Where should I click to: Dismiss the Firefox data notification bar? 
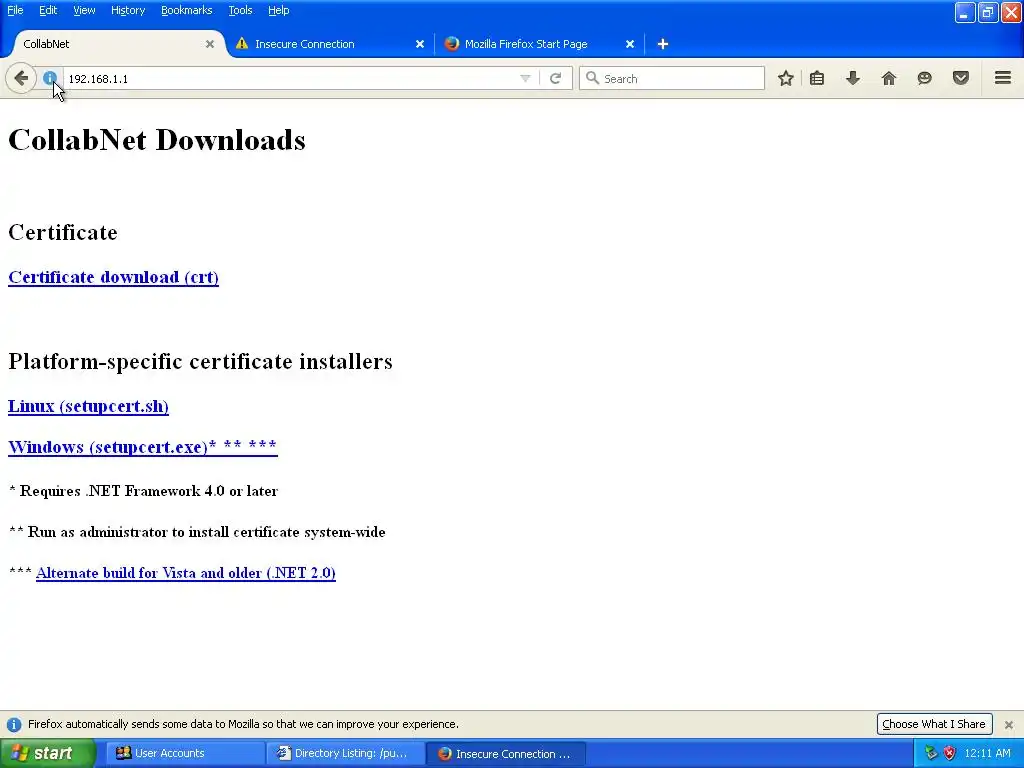pyautogui.click(x=1009, y=724)
